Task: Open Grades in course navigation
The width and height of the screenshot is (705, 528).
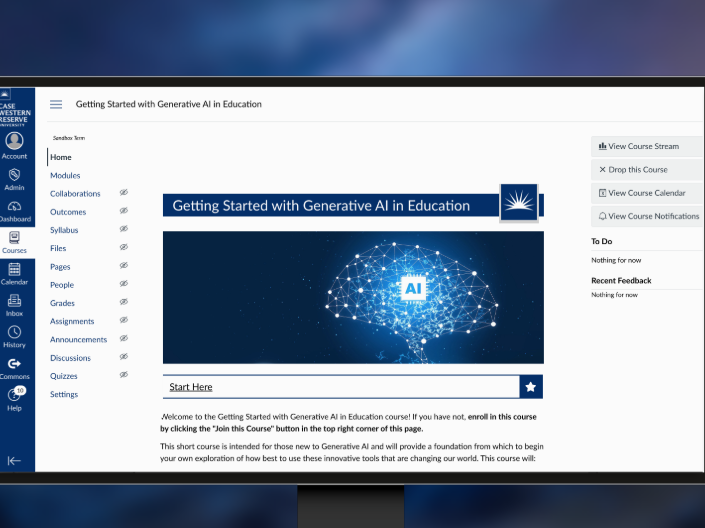Action: 62,303
